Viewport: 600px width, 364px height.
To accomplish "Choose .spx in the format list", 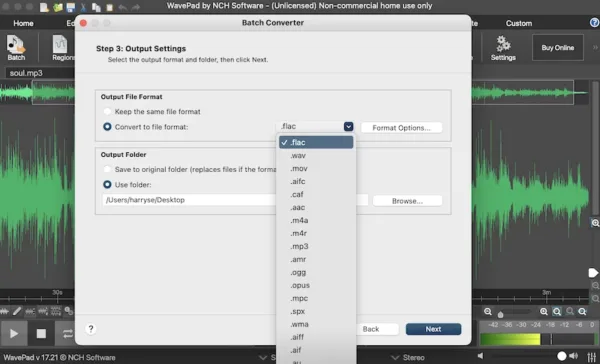I will click(x=316, y=312).
